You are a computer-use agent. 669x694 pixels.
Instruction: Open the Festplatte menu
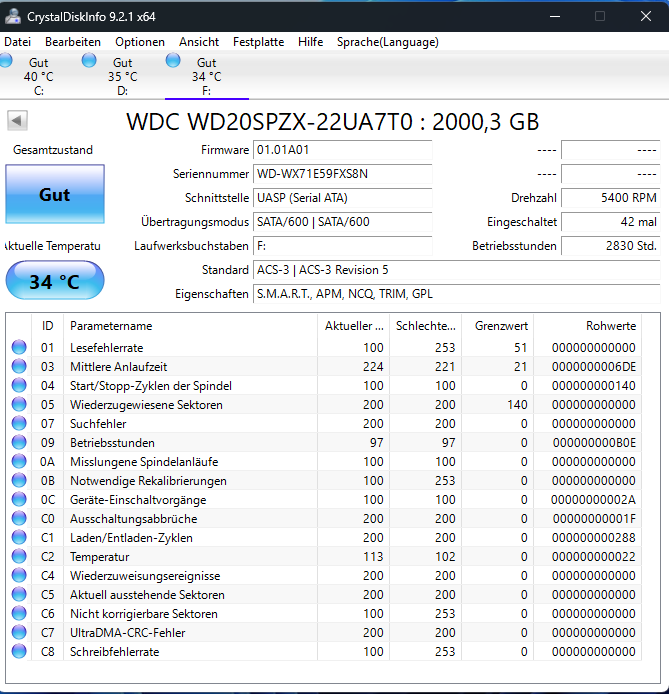click(258, 42)
